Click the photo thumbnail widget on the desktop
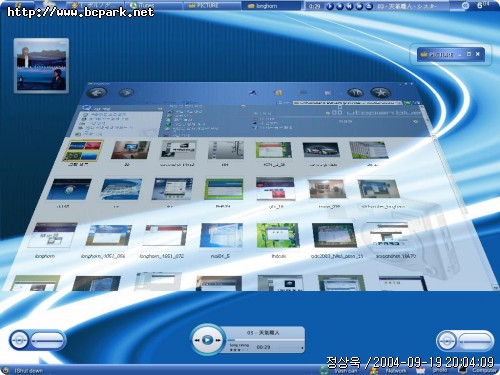Screen dimensions: 500x375 click(x=41, y=65)
